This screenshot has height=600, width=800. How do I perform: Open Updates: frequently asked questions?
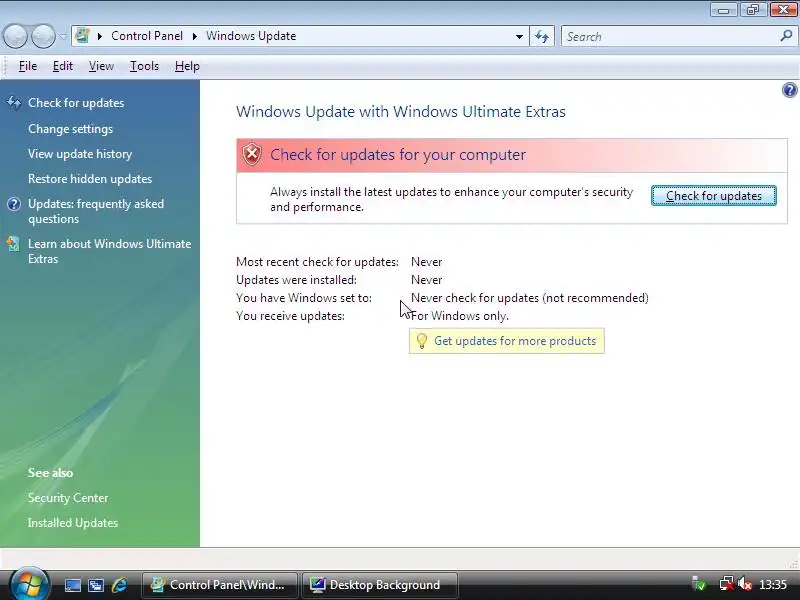pyautogui.click(x=96, y=211)
